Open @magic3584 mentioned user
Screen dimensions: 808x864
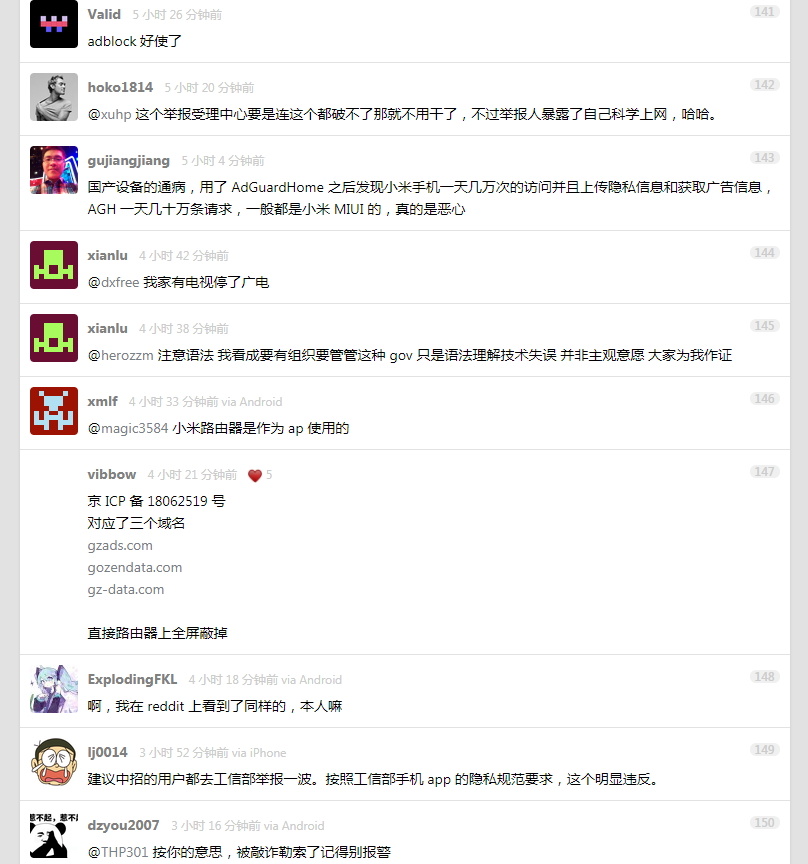point(128,428)
